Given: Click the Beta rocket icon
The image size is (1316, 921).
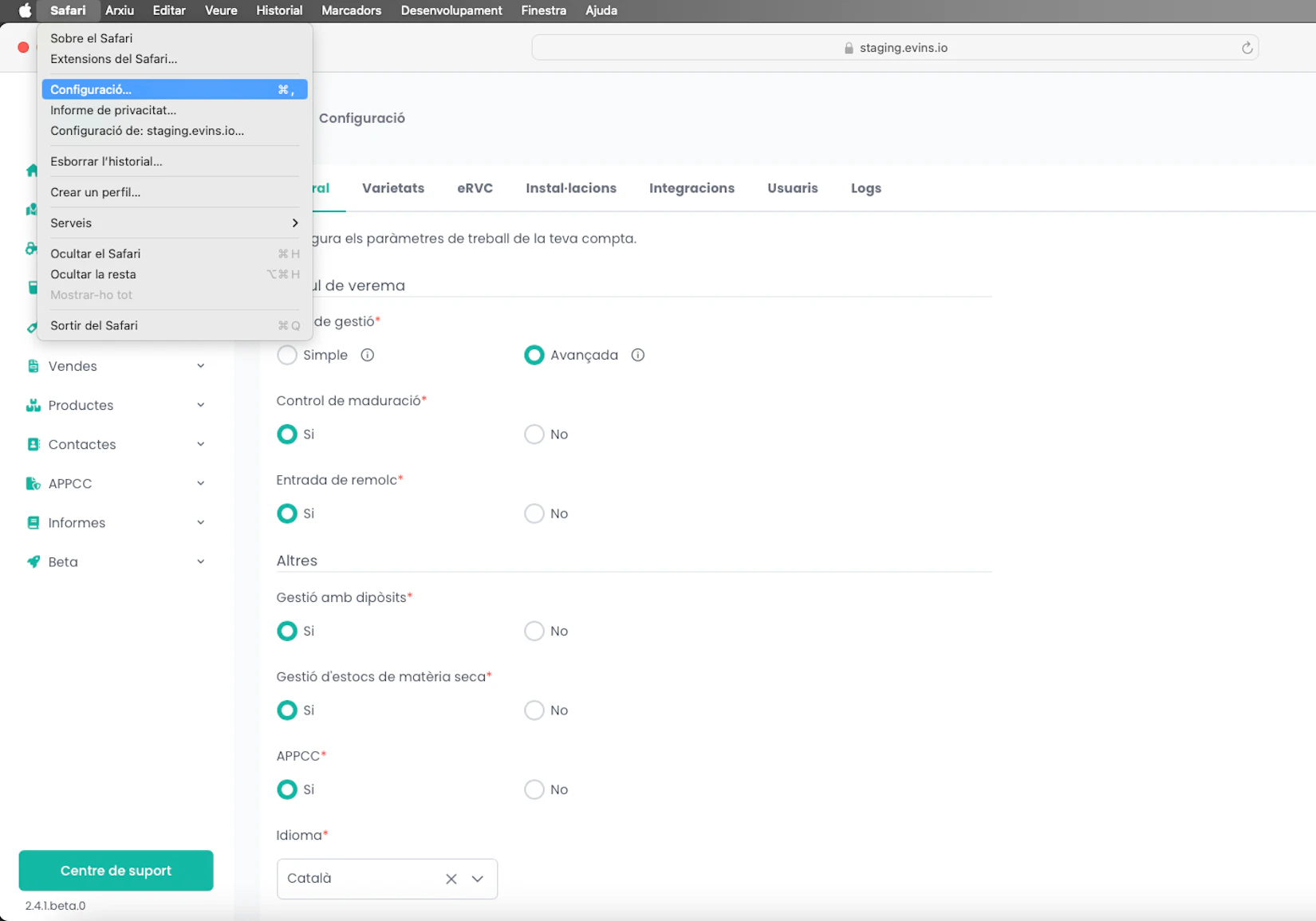Looking at the screenshot, I should [x=33, y=562].
